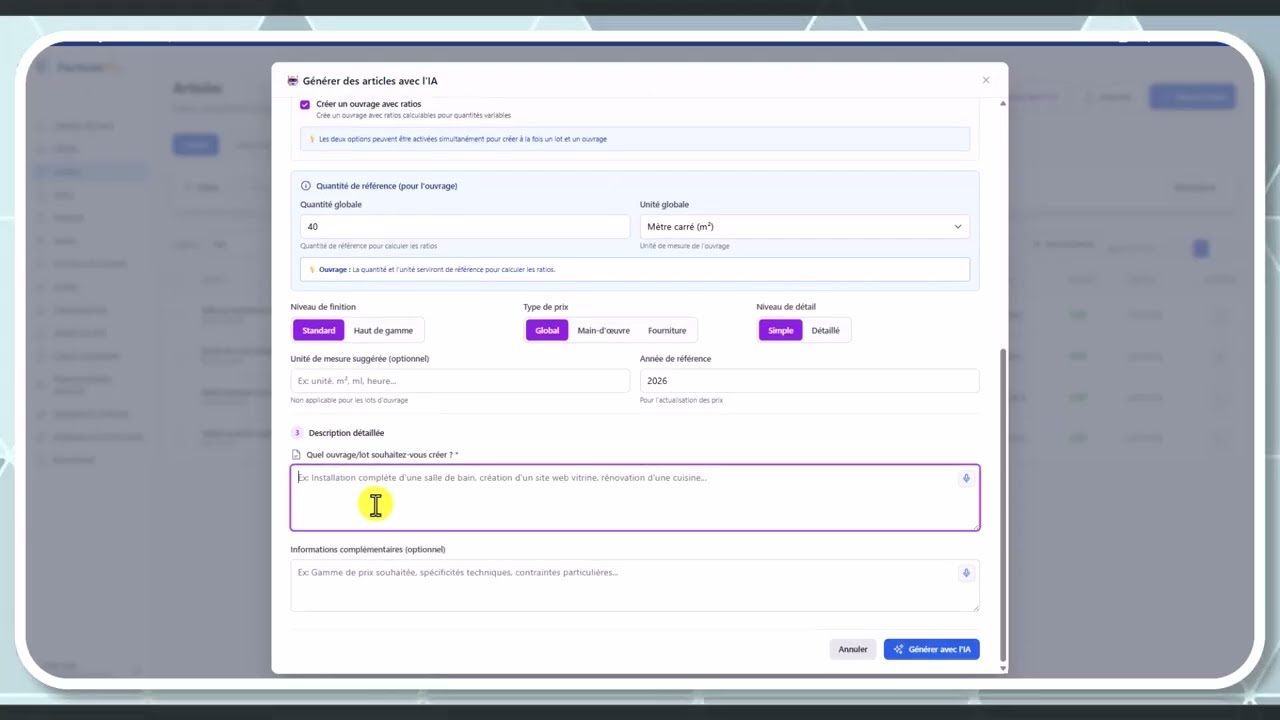Set detail level to "Détaillé"

click(825, 330)
